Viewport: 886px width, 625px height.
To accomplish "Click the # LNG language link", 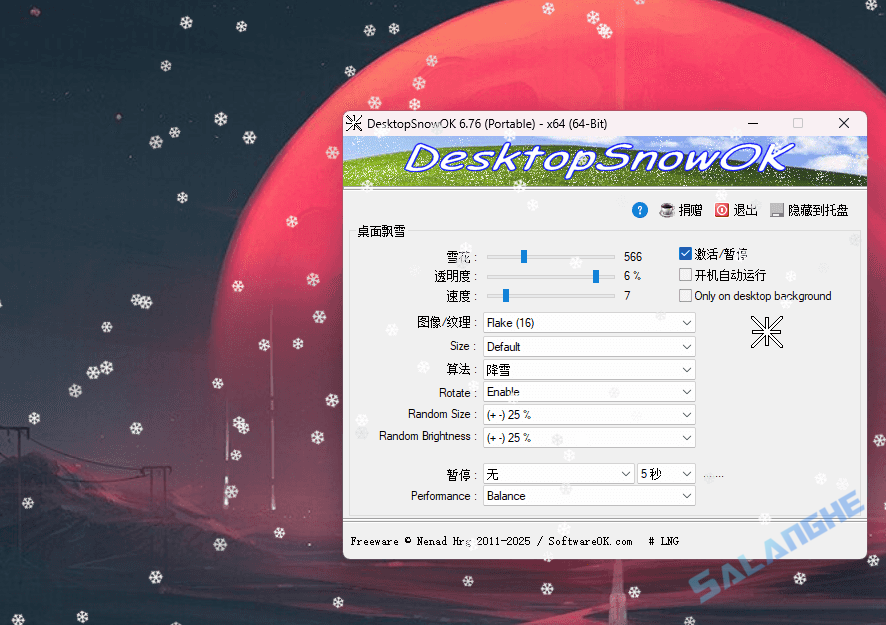I will pos(666,541).
